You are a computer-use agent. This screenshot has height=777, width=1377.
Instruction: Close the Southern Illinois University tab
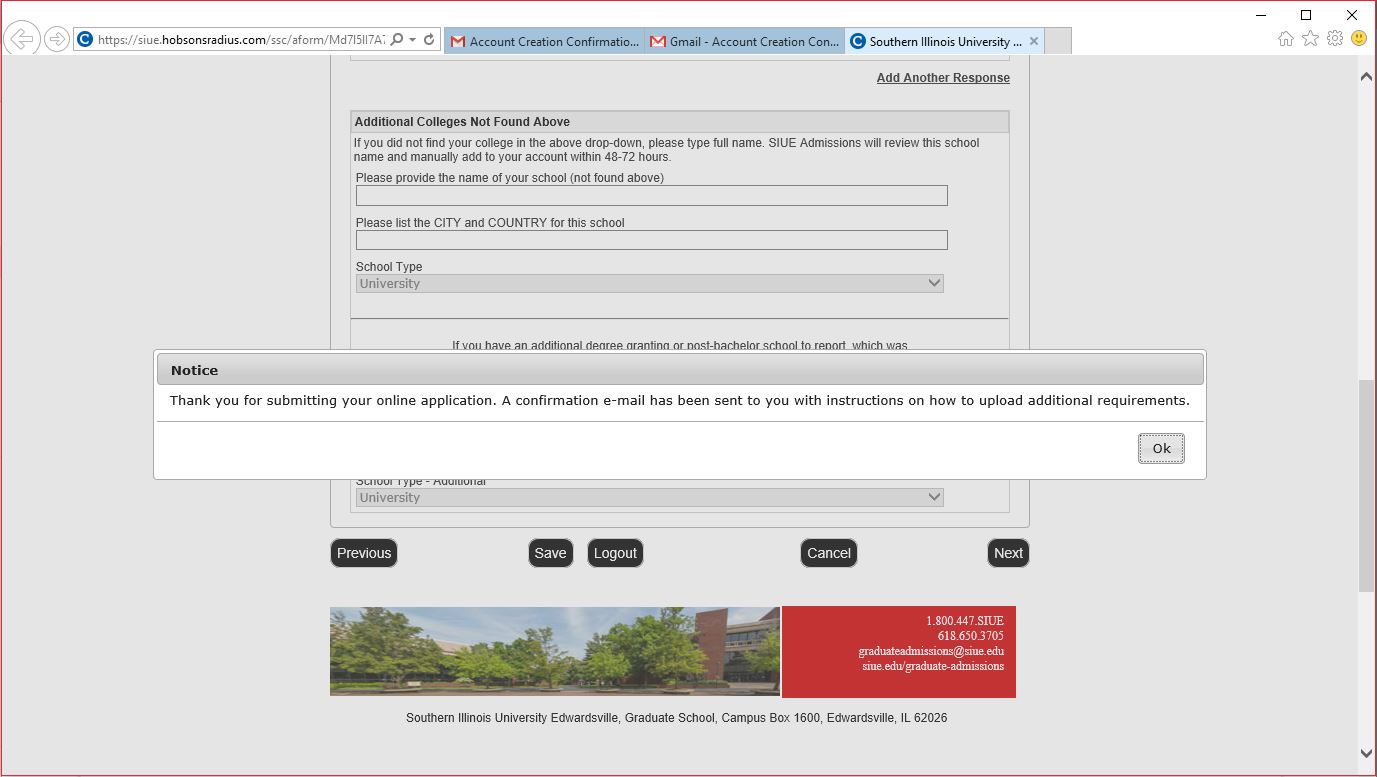point(1034,41)
